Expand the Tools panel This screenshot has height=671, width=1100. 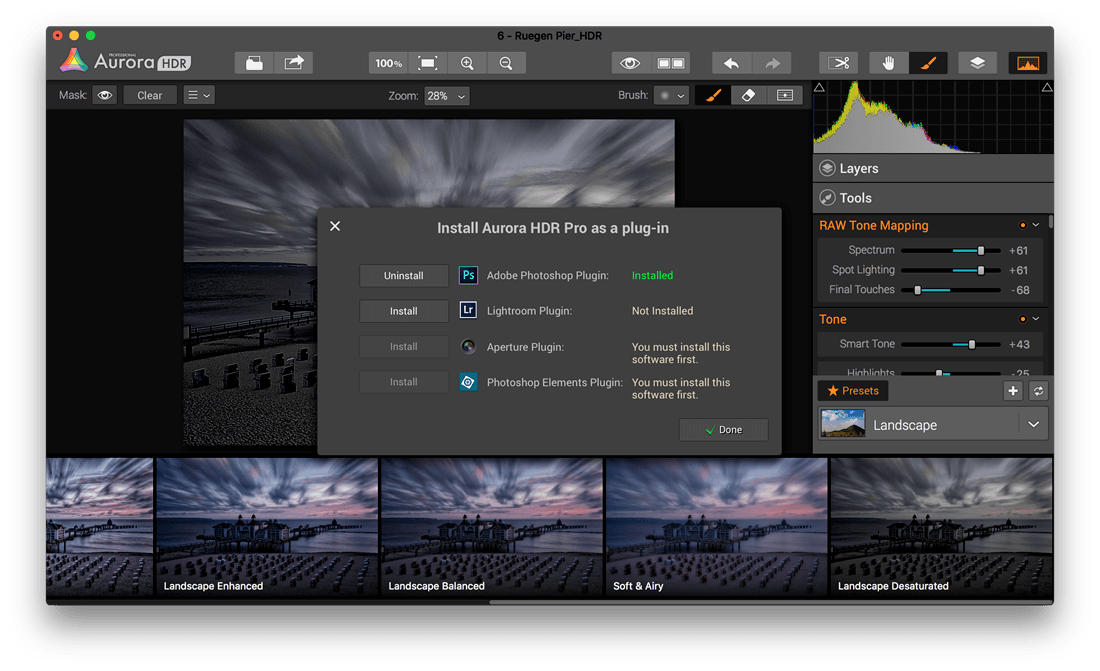pyautogui.click(x=933, y=198)
